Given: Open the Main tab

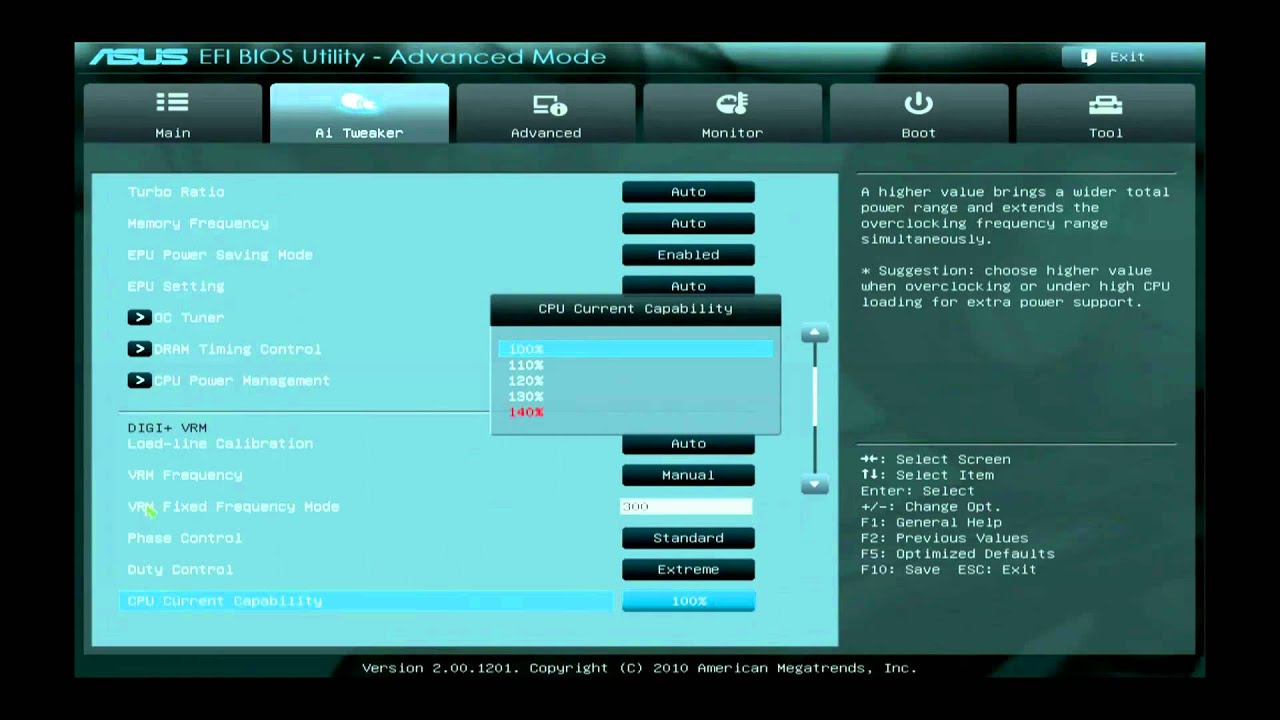Looking at the screenshot, I should tap(173, 113).
